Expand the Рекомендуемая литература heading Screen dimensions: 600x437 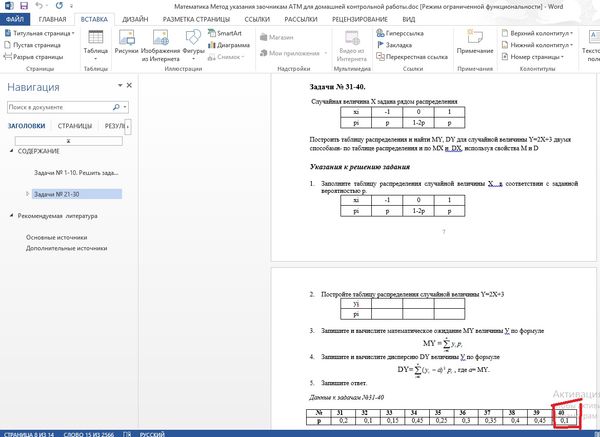pos(11,215)
